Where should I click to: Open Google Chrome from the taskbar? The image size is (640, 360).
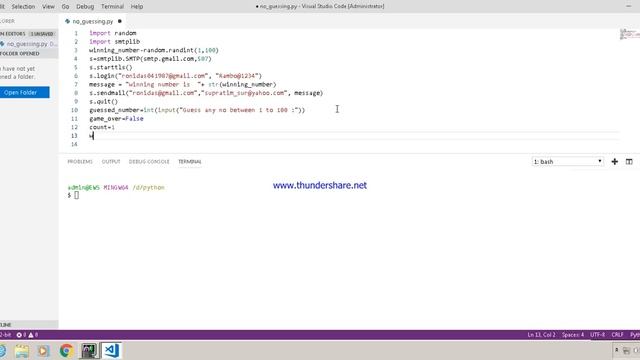click(66, 351)
